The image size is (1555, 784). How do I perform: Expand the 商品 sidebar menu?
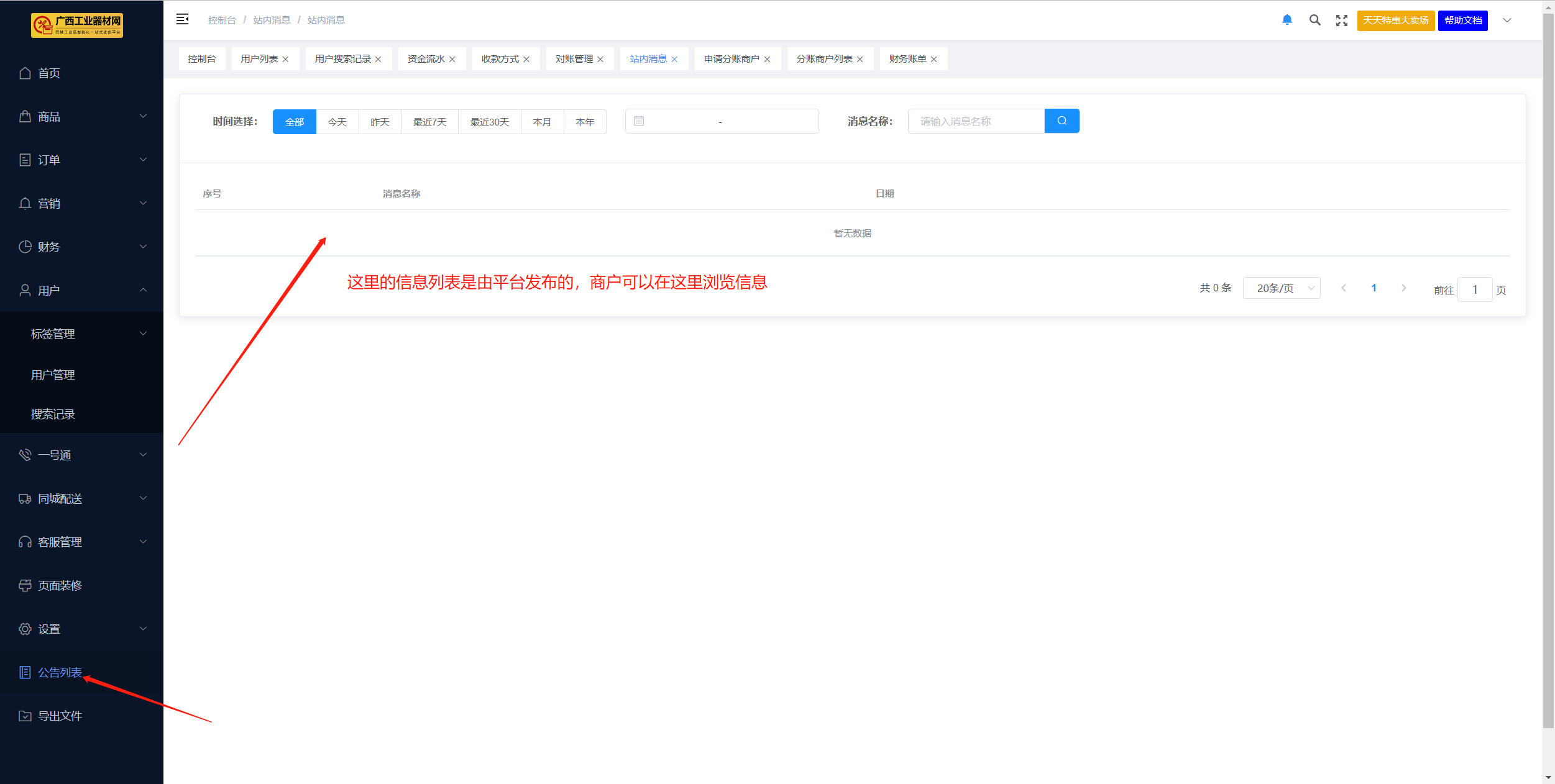(81, 117)
